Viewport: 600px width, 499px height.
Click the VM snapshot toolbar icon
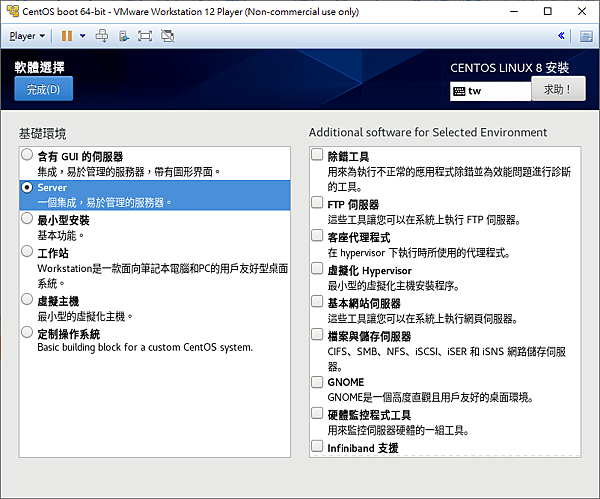click(124, 36)
